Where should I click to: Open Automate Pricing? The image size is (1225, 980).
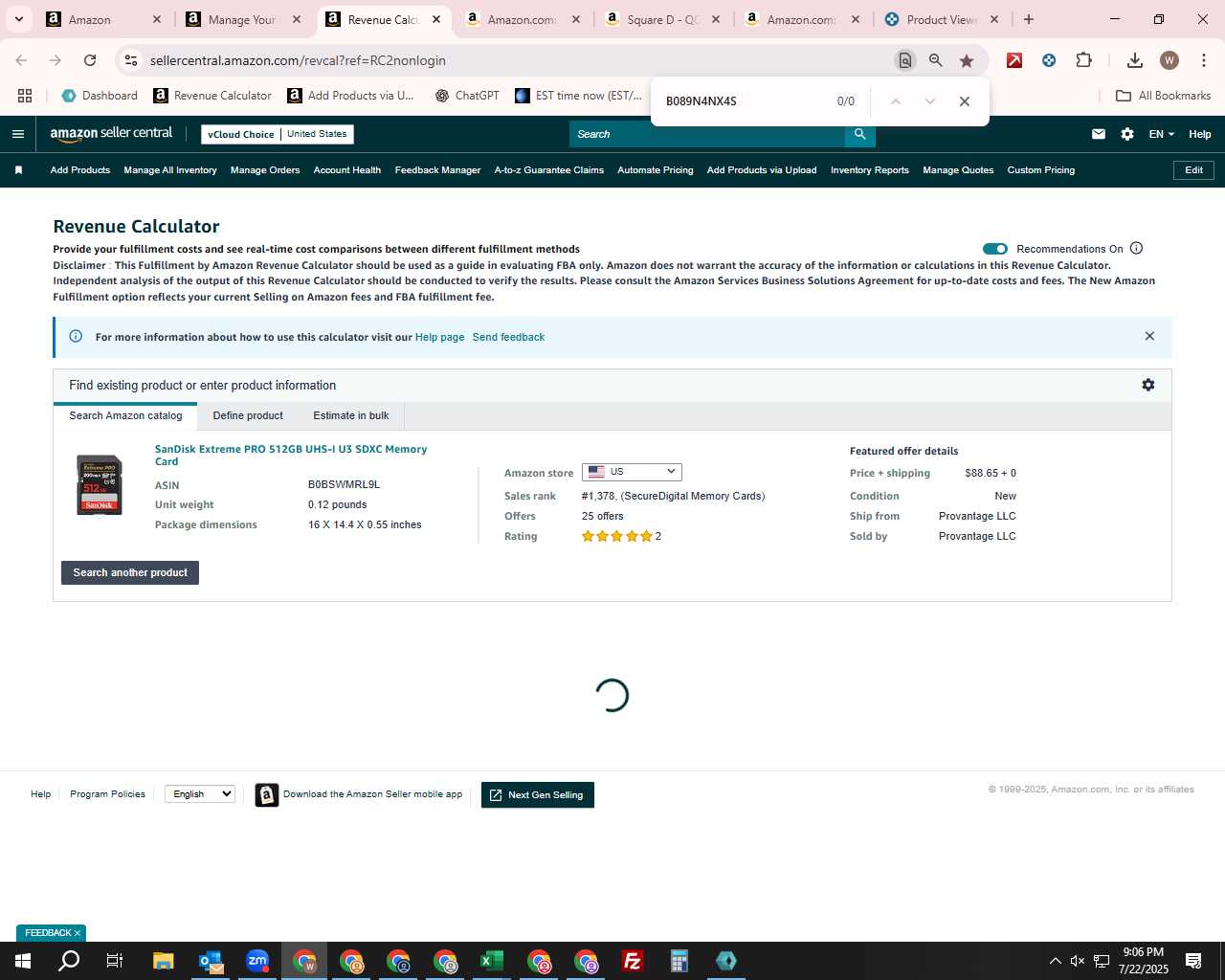[656, 170]
